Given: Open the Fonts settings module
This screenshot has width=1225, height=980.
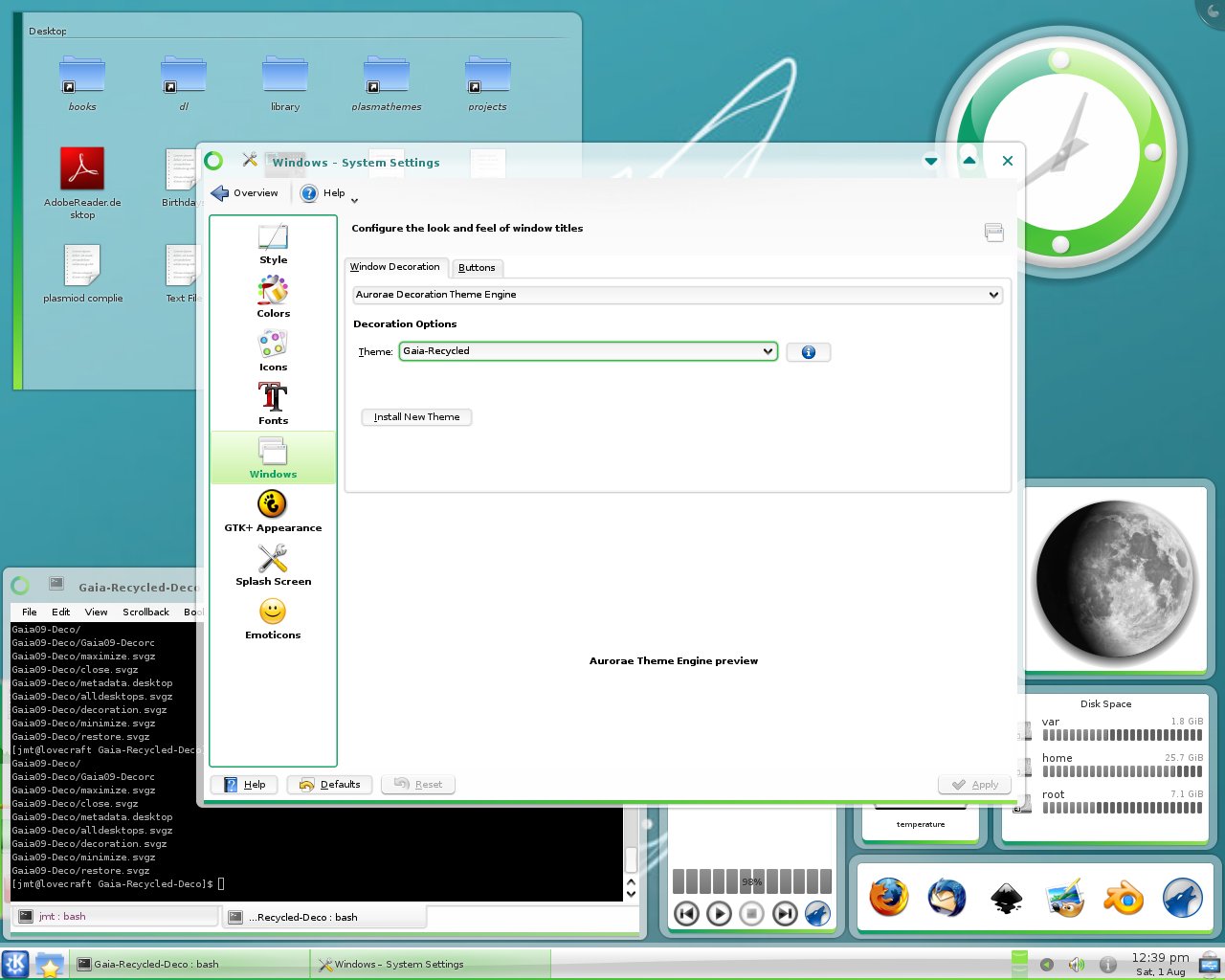Looking at the screenshot, I should coord(273,405).
